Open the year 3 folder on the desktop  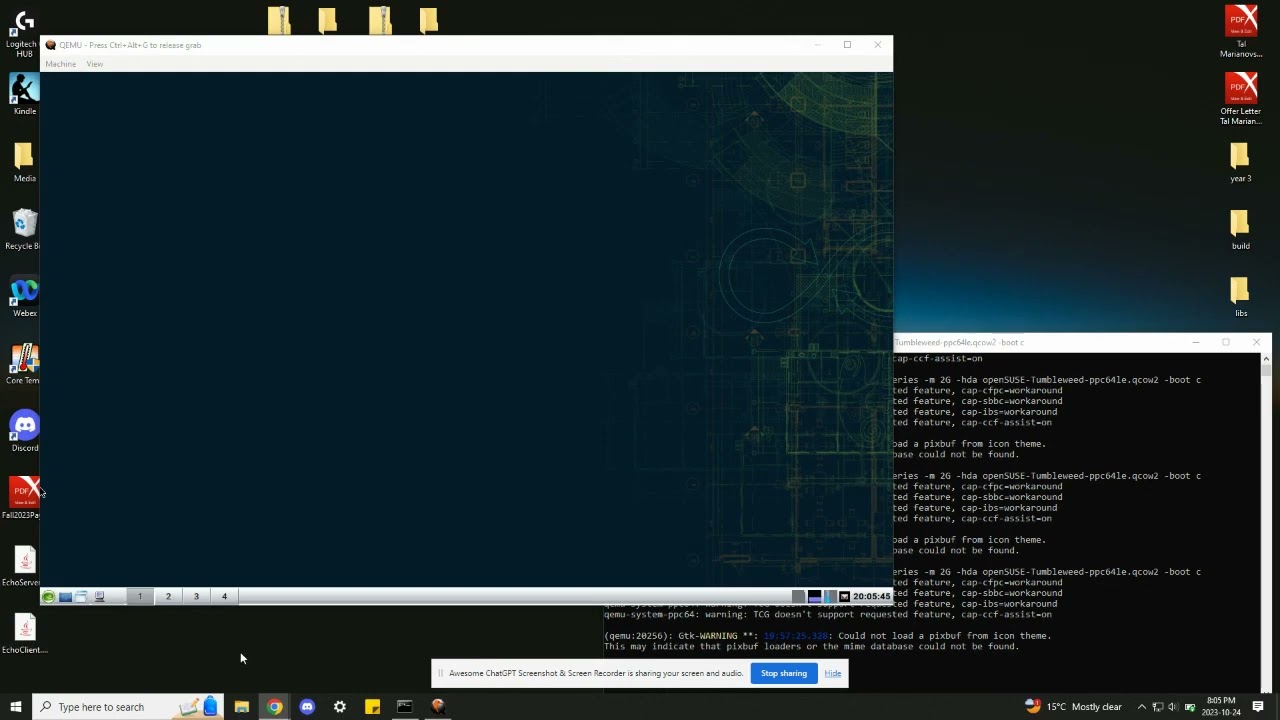pos(1241,163)
